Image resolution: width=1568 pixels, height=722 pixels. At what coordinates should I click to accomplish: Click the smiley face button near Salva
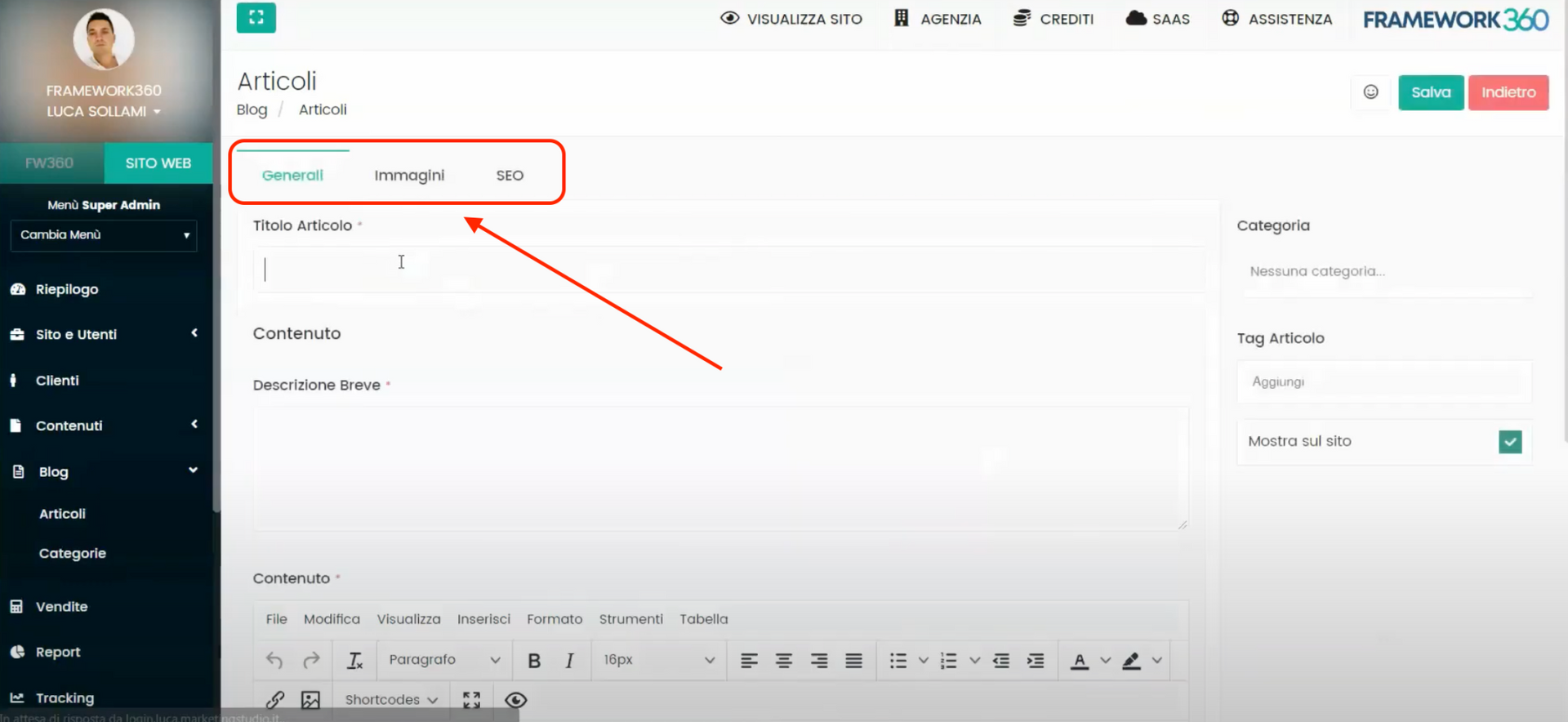1370,92
